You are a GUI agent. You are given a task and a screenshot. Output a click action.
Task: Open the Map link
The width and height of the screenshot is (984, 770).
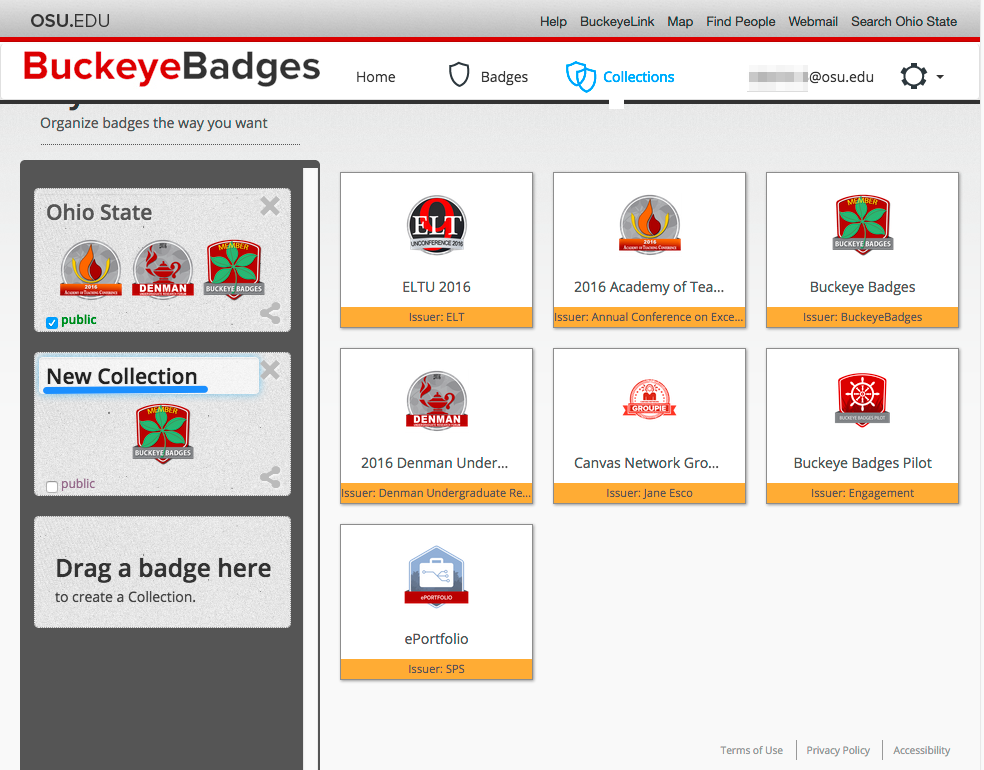pos(680,21)
